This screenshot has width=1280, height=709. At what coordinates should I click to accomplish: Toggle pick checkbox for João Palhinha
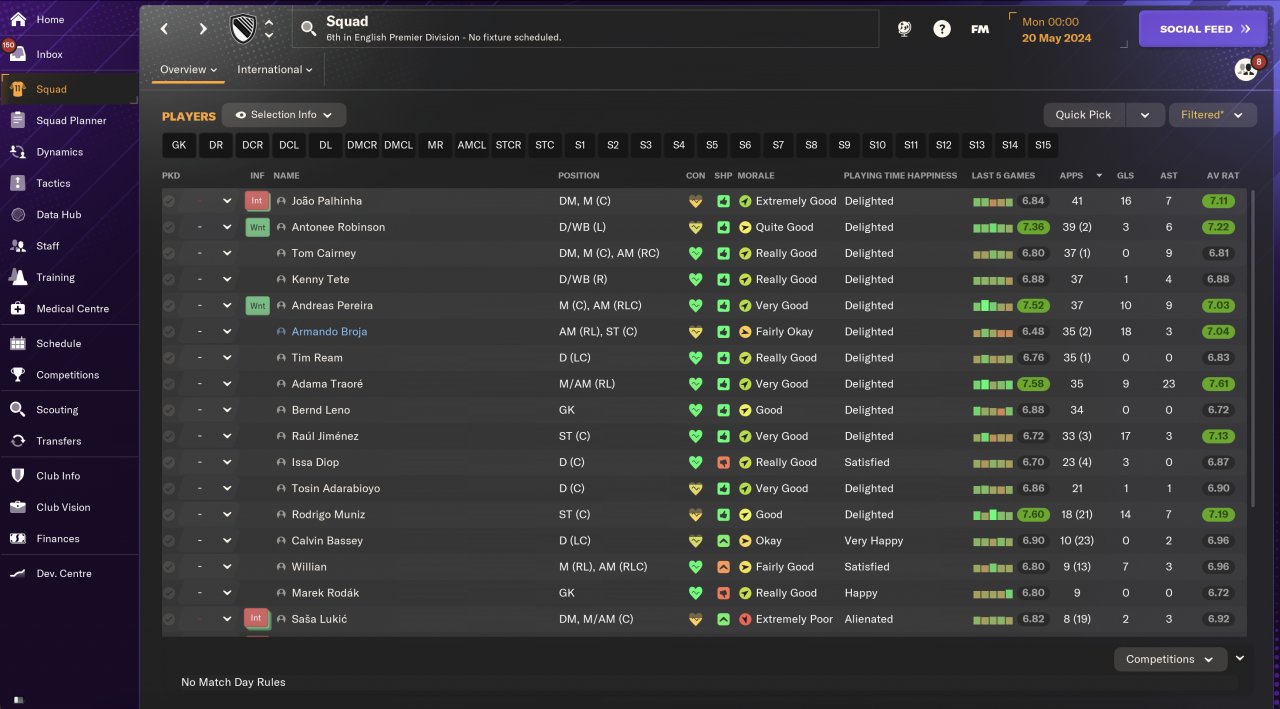(x=169, y=201)
